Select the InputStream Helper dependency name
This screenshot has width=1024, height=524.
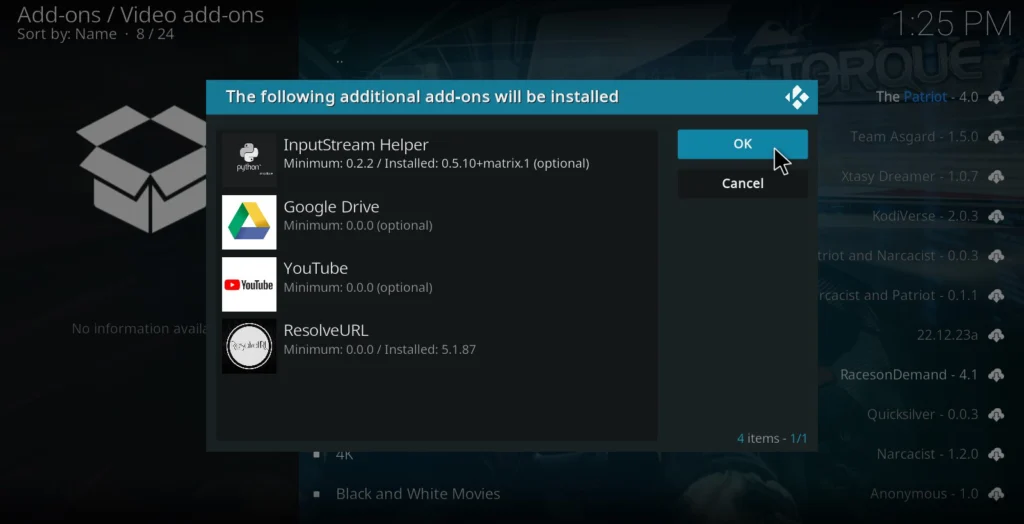pyautogui.click(x=356, y=145)
